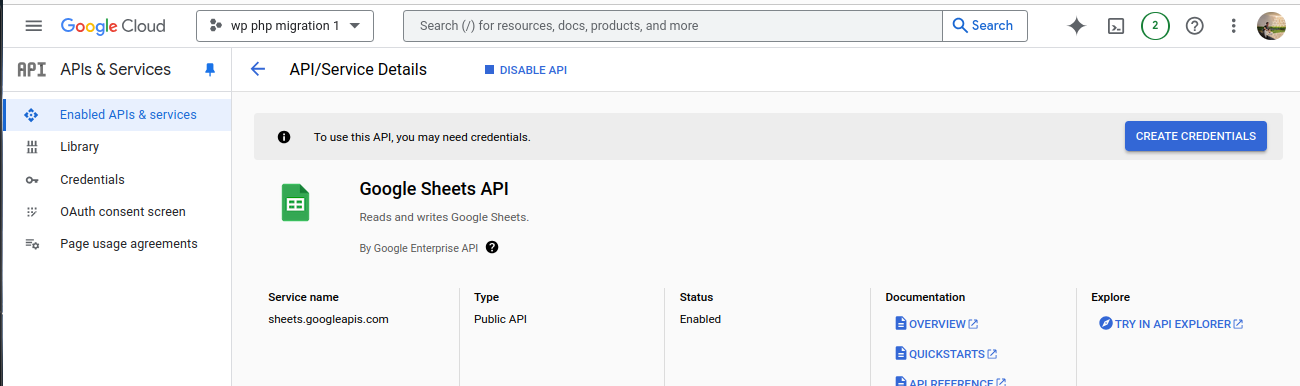Click the help icon beside Google Enterprise API

pyautogui.click(x=492, y=248)
